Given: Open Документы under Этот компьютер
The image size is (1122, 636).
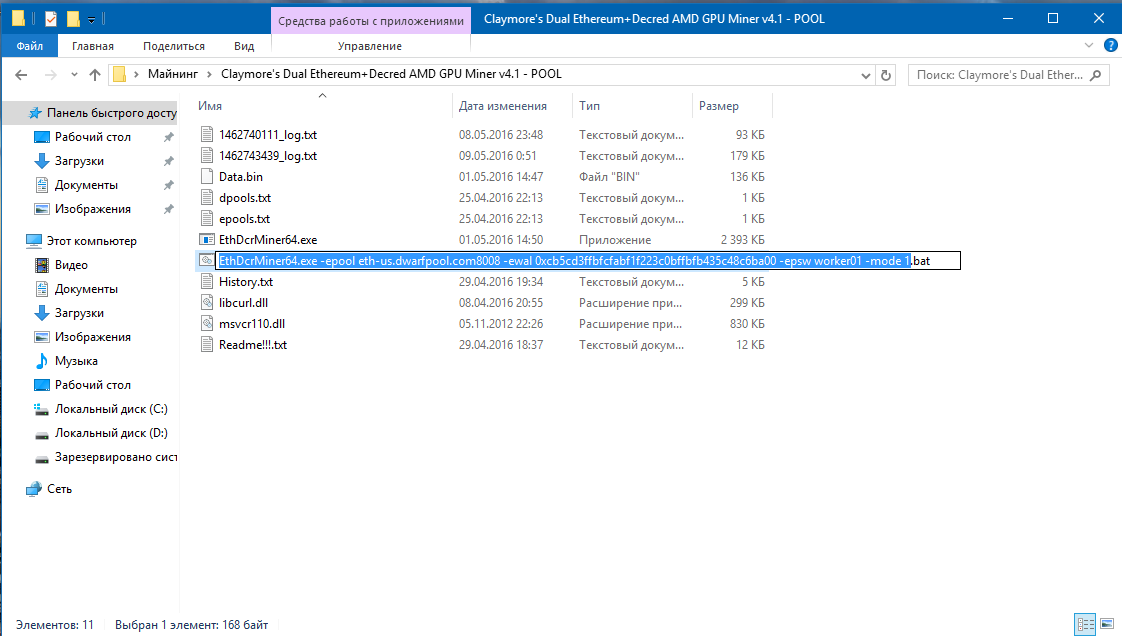Looking at the screenshot, I should click(86, 289).
